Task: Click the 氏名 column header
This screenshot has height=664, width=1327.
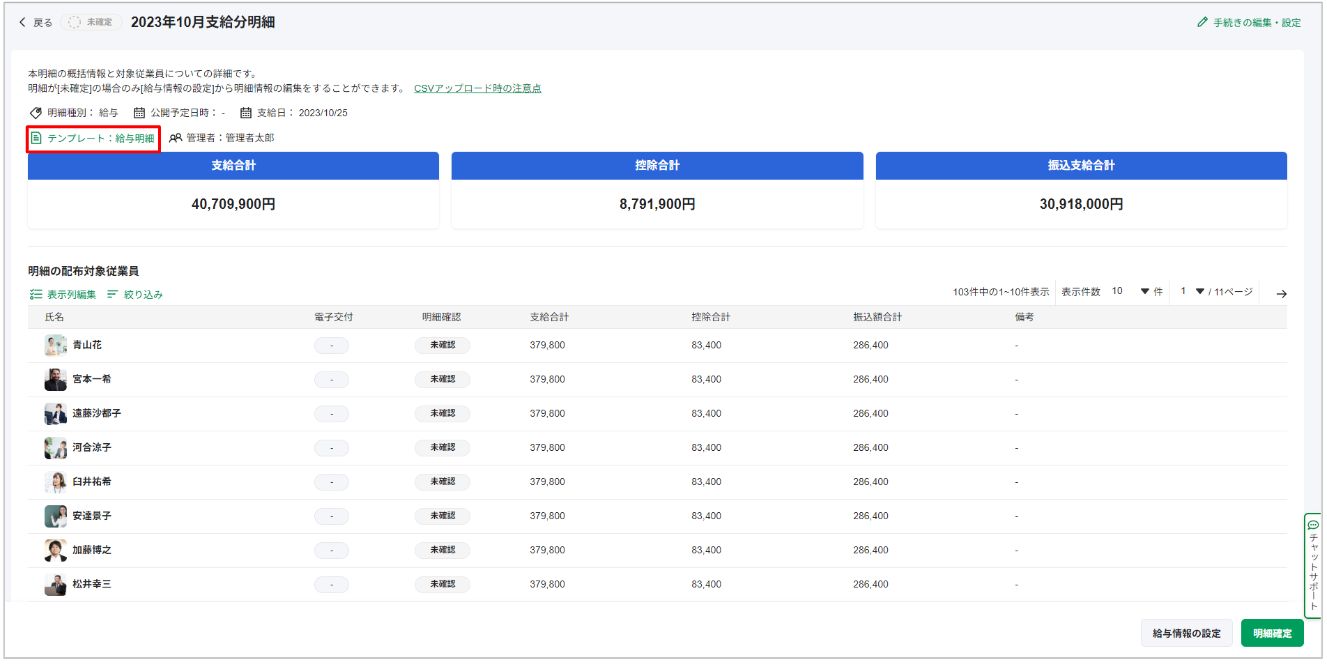Action: pyautogui.click(x=54, y=317)
